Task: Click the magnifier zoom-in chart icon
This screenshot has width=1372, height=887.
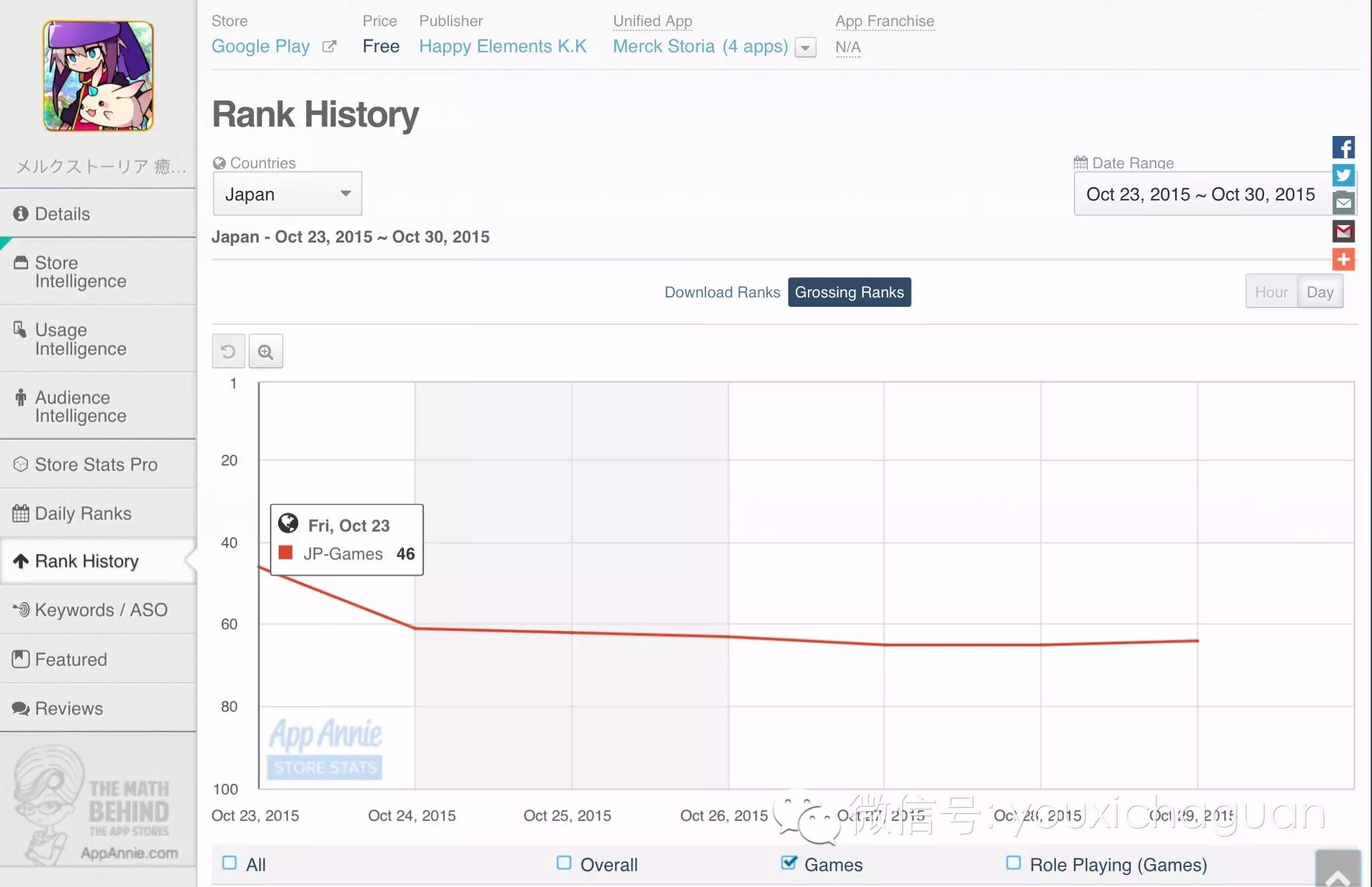Action: [266, 352]
